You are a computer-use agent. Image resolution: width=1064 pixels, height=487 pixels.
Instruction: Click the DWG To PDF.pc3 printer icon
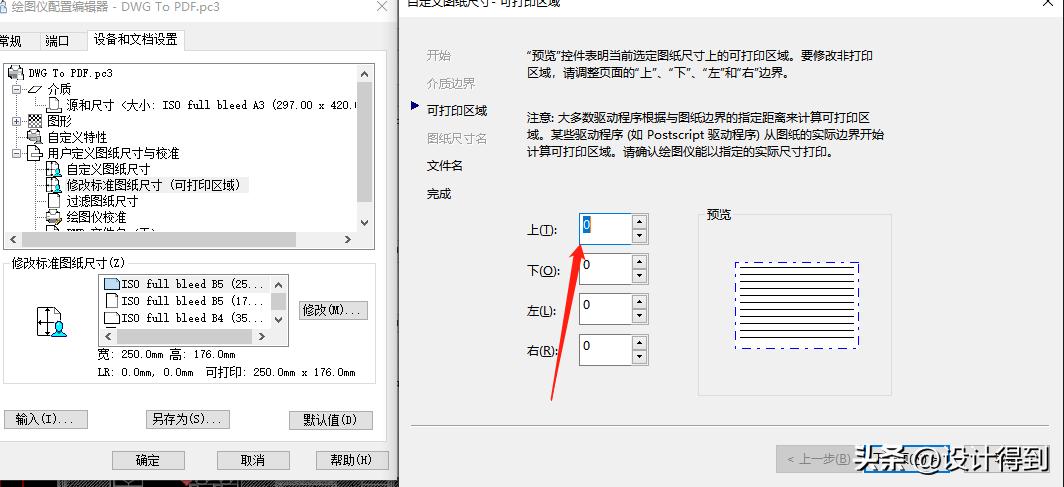[16, 73]
